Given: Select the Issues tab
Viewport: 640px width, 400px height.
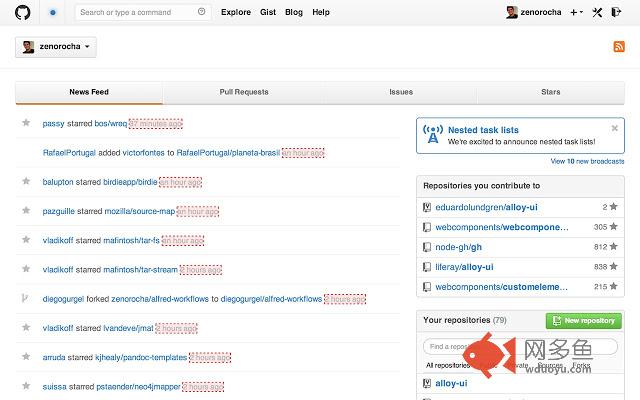Looking at the screenshot, I should 400,92.
